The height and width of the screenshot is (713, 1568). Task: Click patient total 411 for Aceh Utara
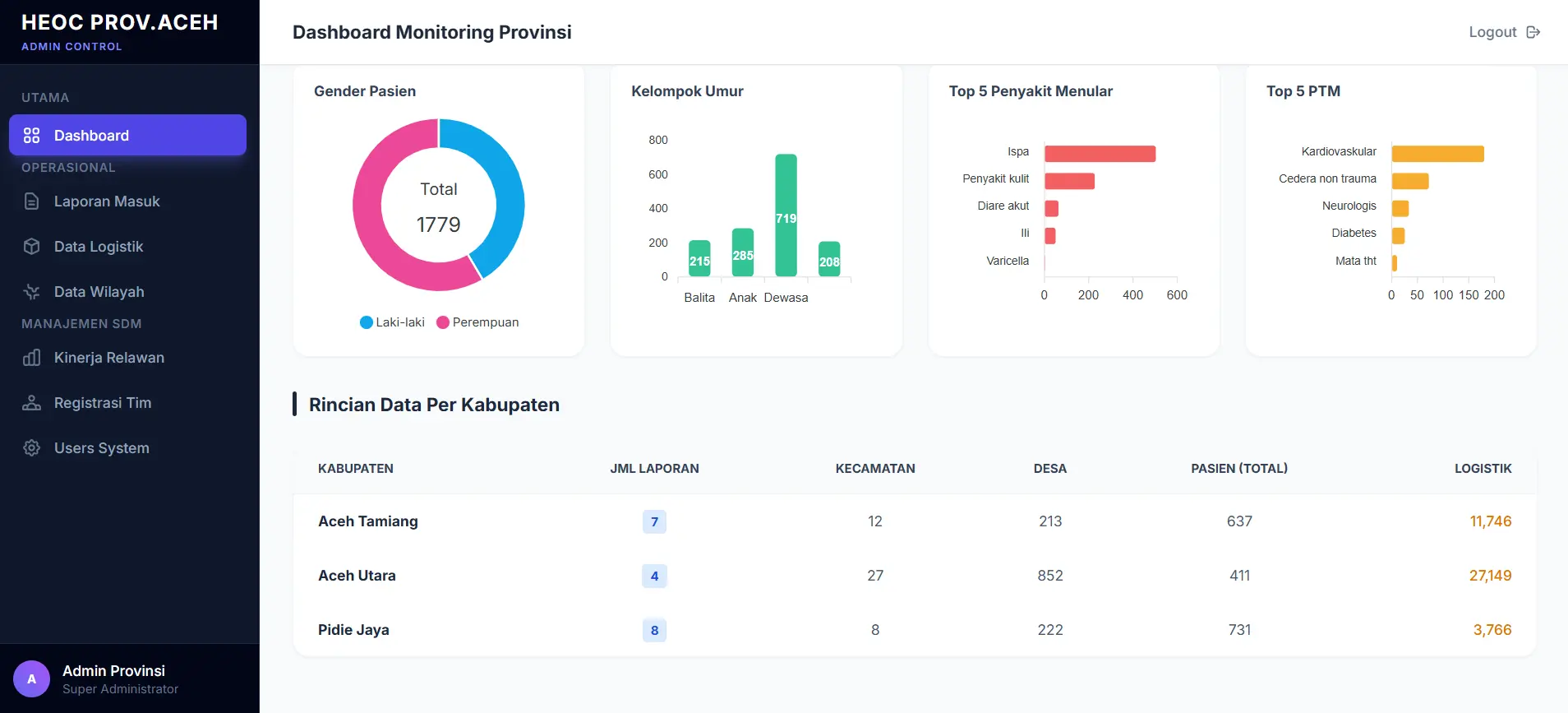[x=1239, y=576]
